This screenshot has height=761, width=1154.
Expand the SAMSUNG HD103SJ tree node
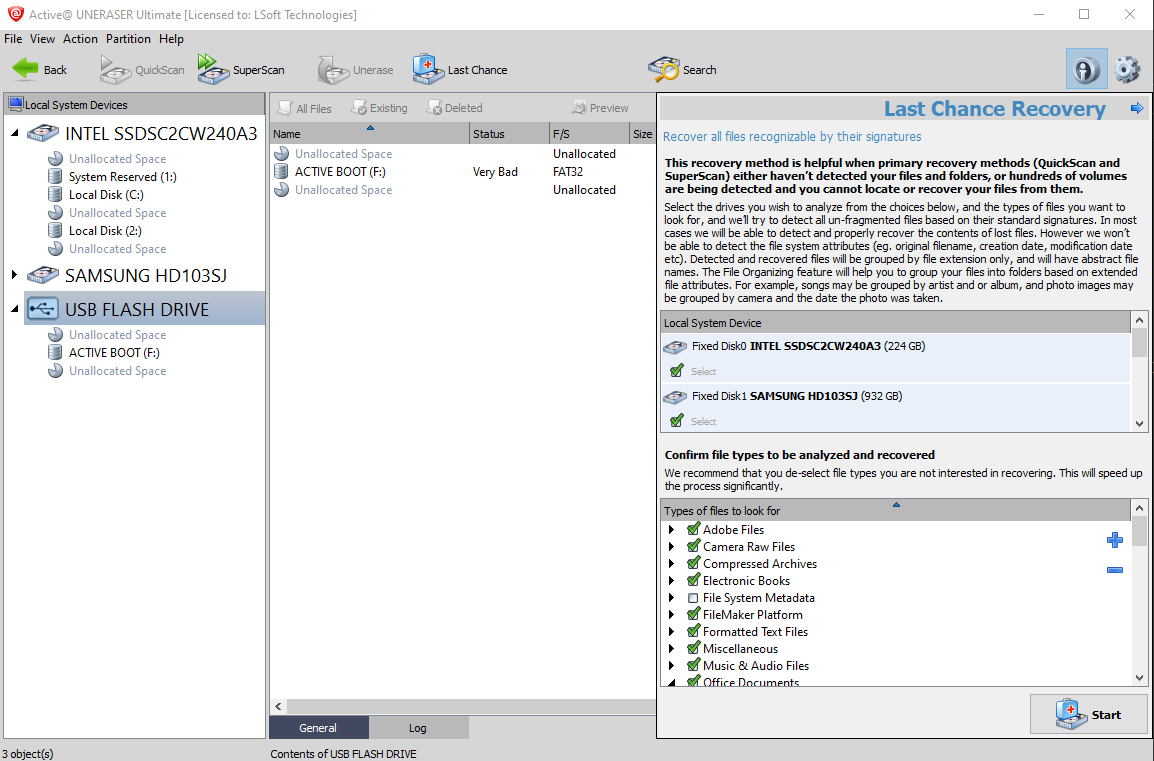(15, 275)
